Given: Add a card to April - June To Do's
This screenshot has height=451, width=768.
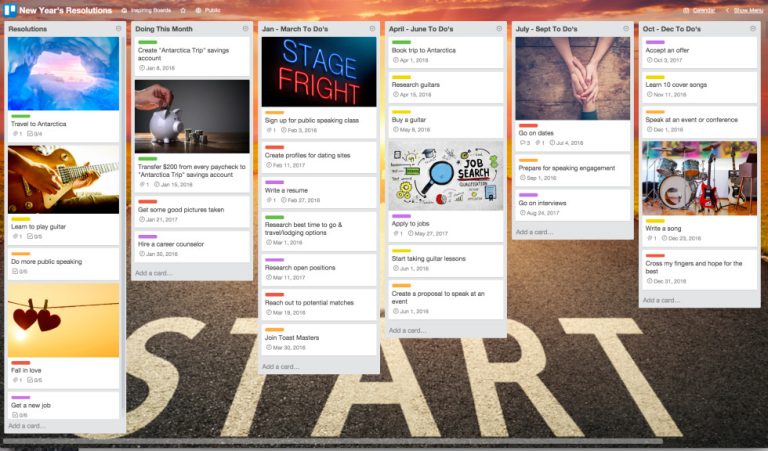Looking at the screenshot, I should coord(407,331).
